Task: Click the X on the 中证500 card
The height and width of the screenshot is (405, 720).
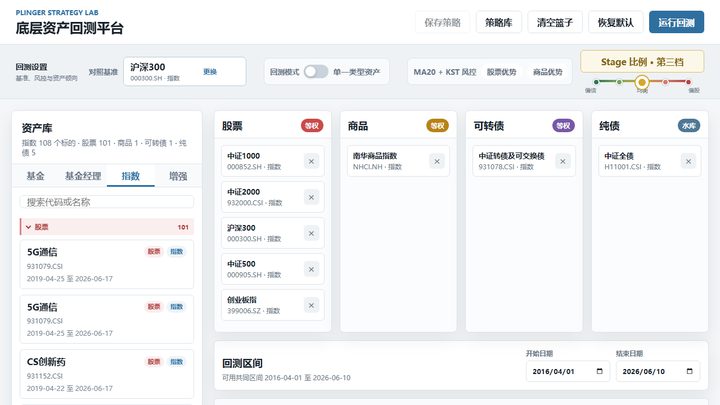Action: [311, 269]
